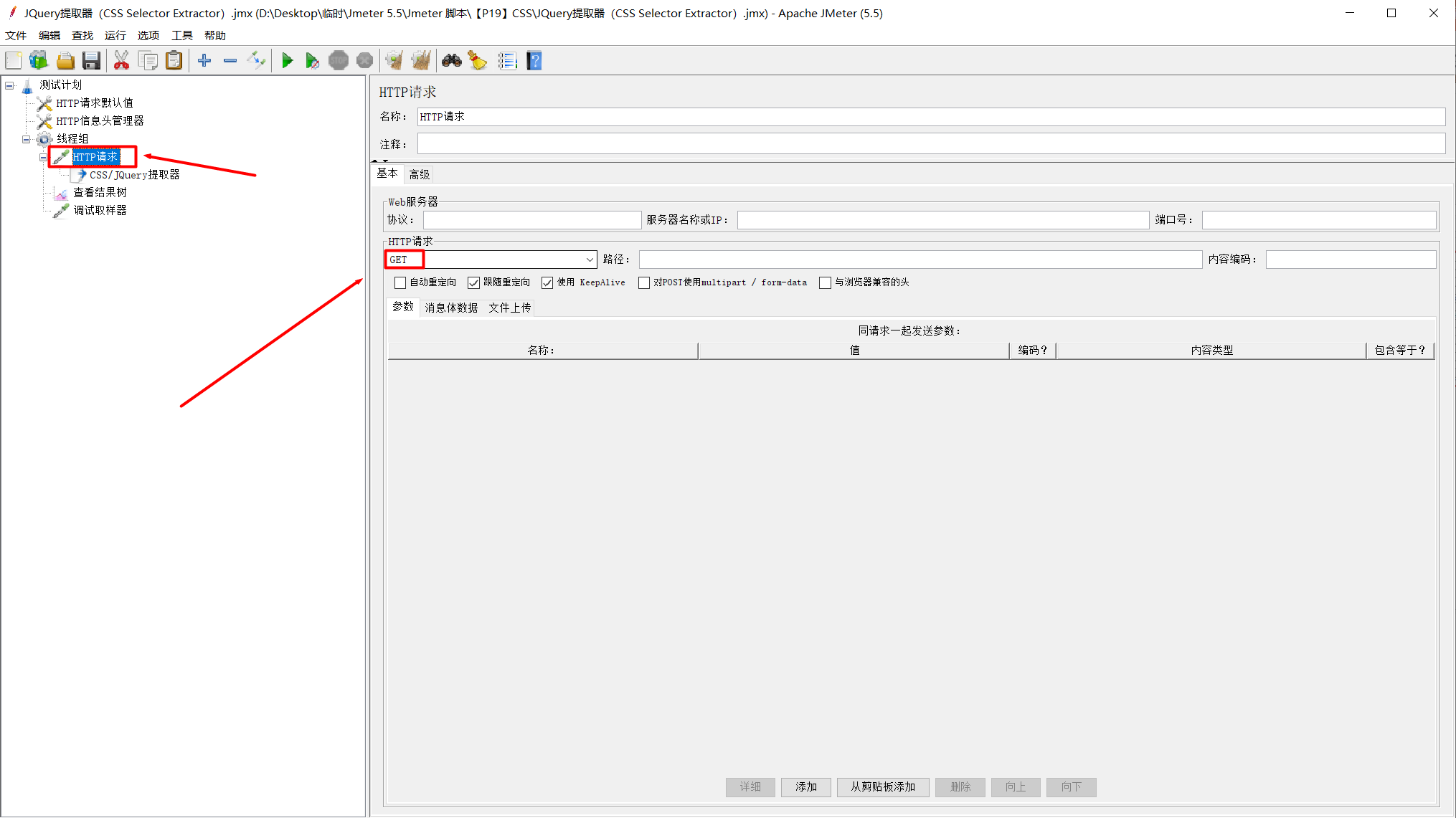
Task: Switch to the 消息体数据 tab
Action: (x=451, y=308)
